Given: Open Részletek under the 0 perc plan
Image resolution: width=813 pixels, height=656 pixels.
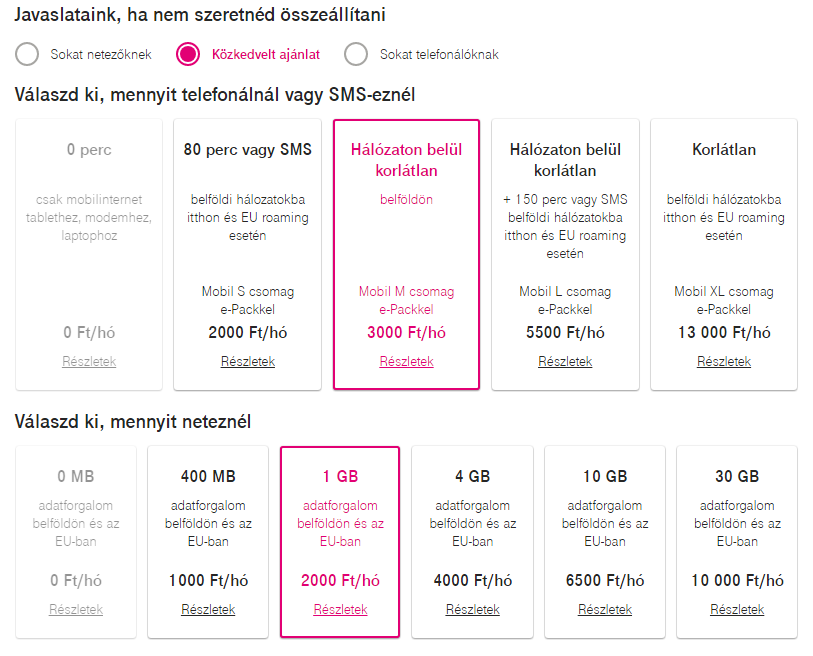Looking at the screenshot, I should tap(89, 361).
